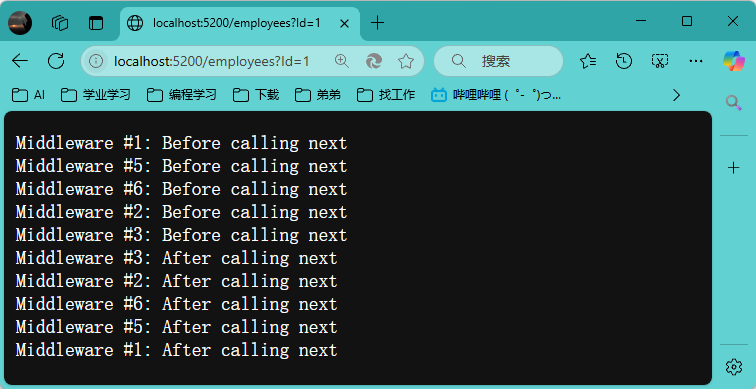This screenshot has width=756, height=389.
Task: Expand more bookmarks chevron
Action: (x=676, y=95)
